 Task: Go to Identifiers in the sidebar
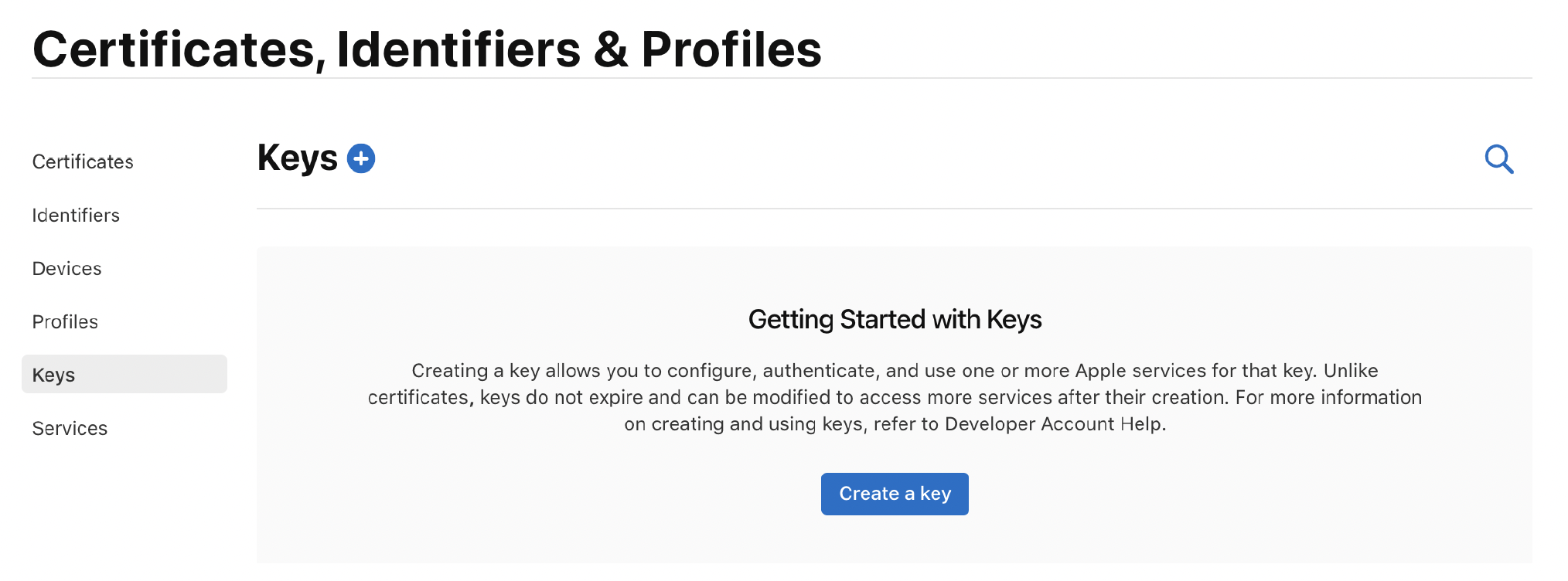click(76, 215)
